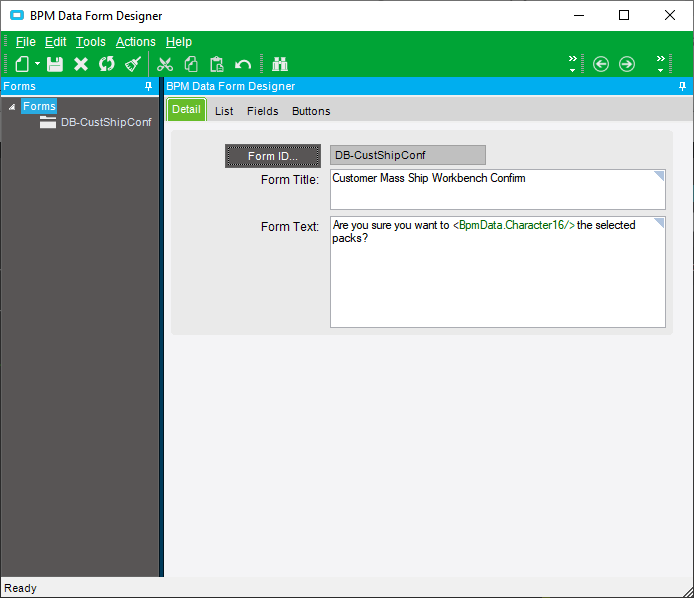This screenshot has height=598, width=694.
Task: Save the form with floppy disk icon
Action: click(55, 64)
